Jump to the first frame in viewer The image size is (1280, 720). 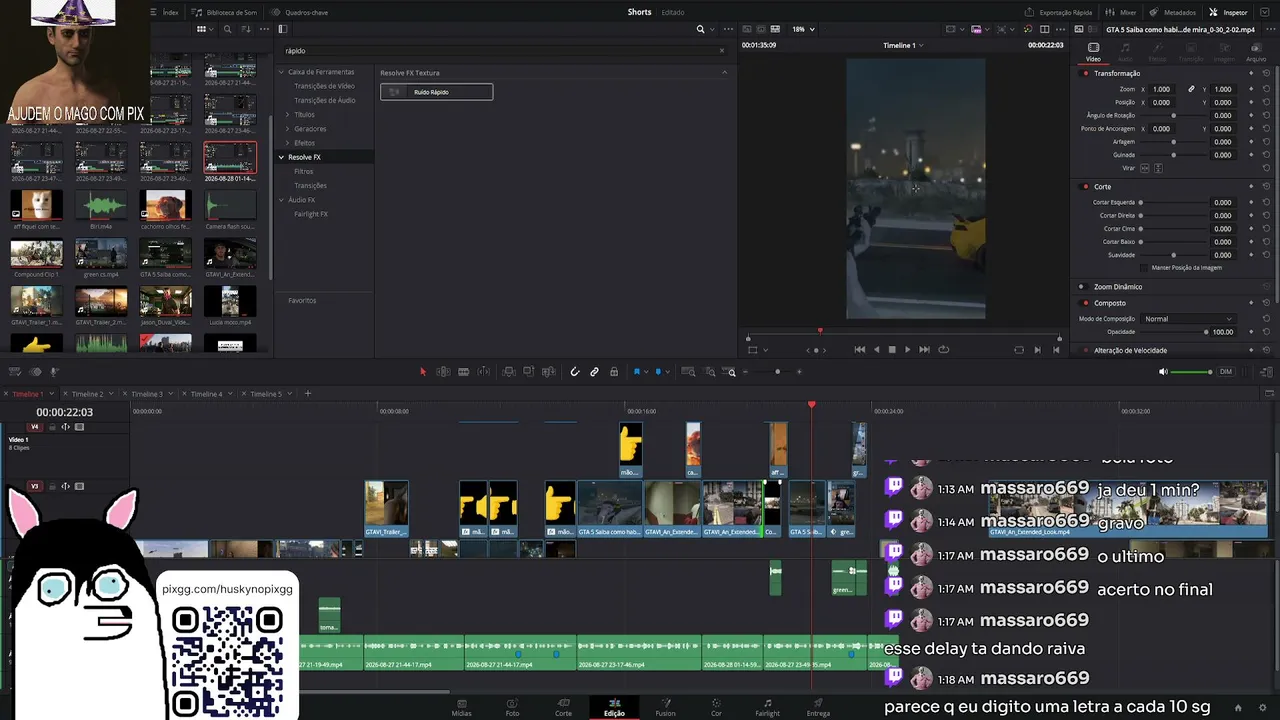(859, 349)
